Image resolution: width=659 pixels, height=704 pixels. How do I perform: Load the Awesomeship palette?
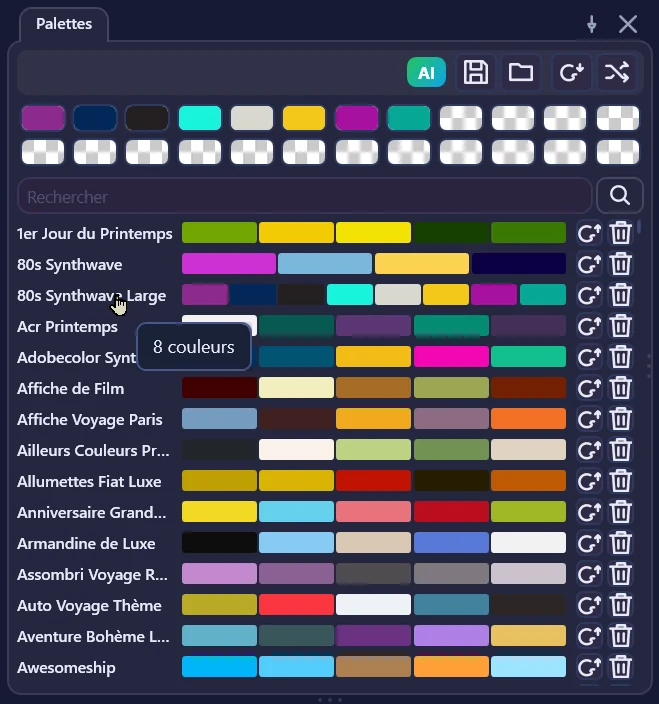pyautogui.click(x=589, y=667)
